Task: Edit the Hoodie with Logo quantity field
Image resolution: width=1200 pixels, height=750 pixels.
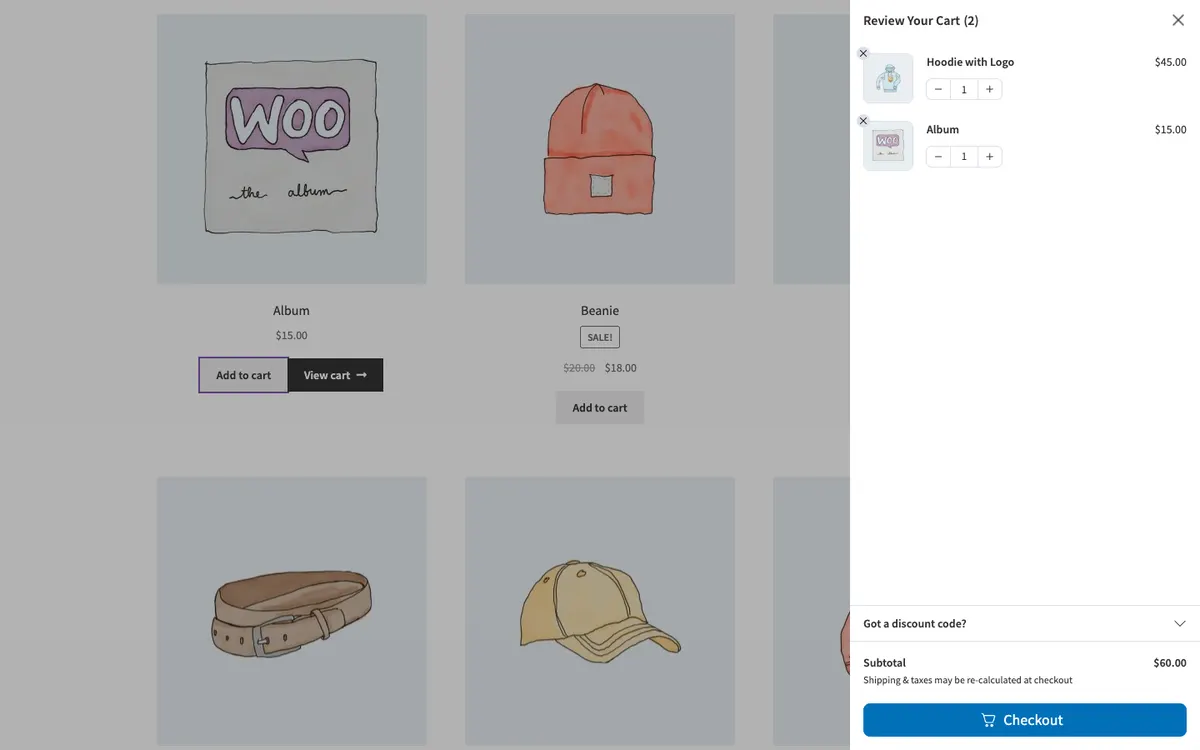Action: [964, 89]
